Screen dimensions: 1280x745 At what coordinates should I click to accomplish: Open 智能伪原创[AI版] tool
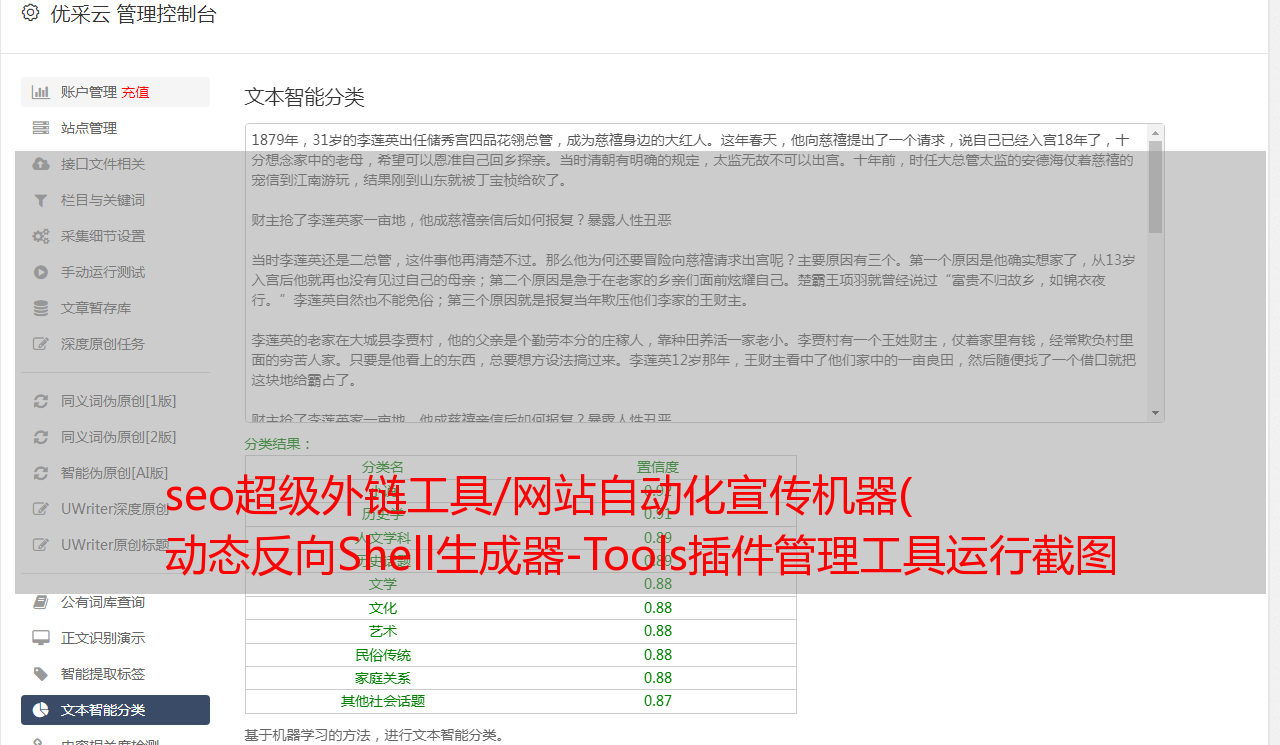[x=115, y=473]
